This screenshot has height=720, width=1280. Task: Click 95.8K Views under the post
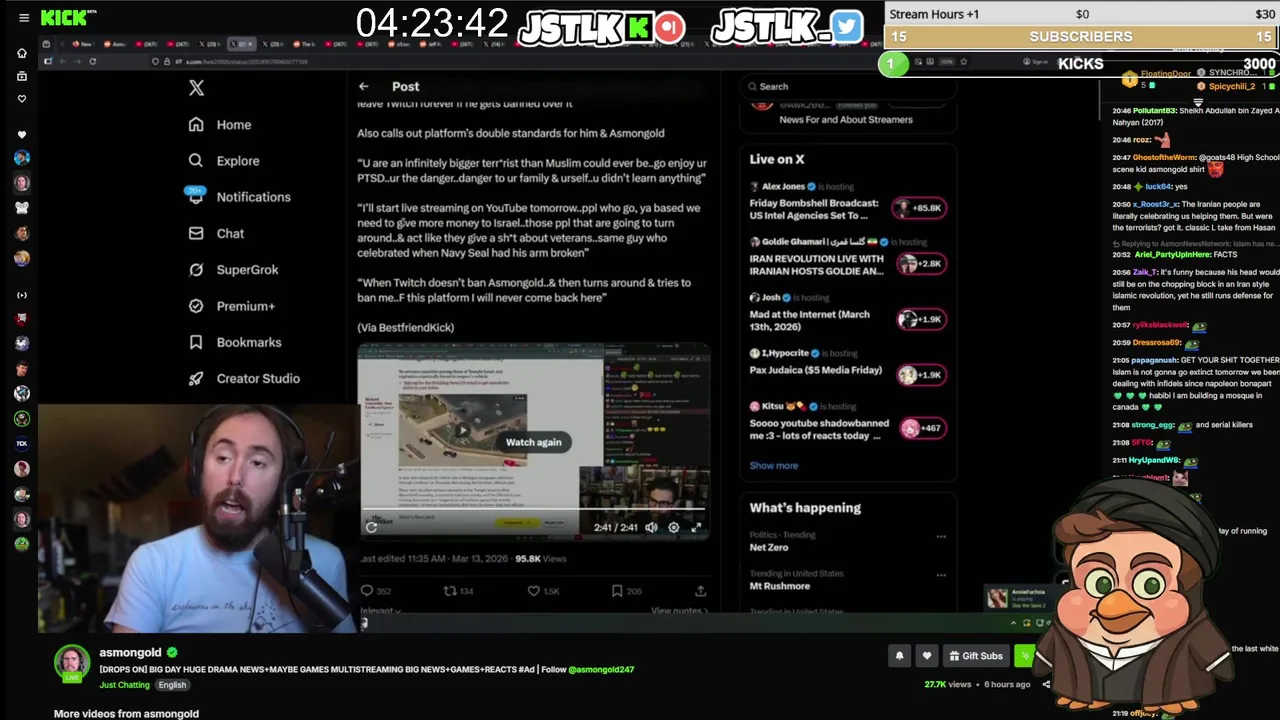click(x=540, y=559)
